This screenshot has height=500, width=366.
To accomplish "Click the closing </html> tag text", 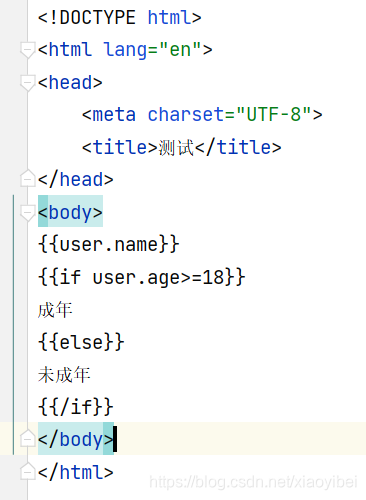I will [x=76, y=472].
